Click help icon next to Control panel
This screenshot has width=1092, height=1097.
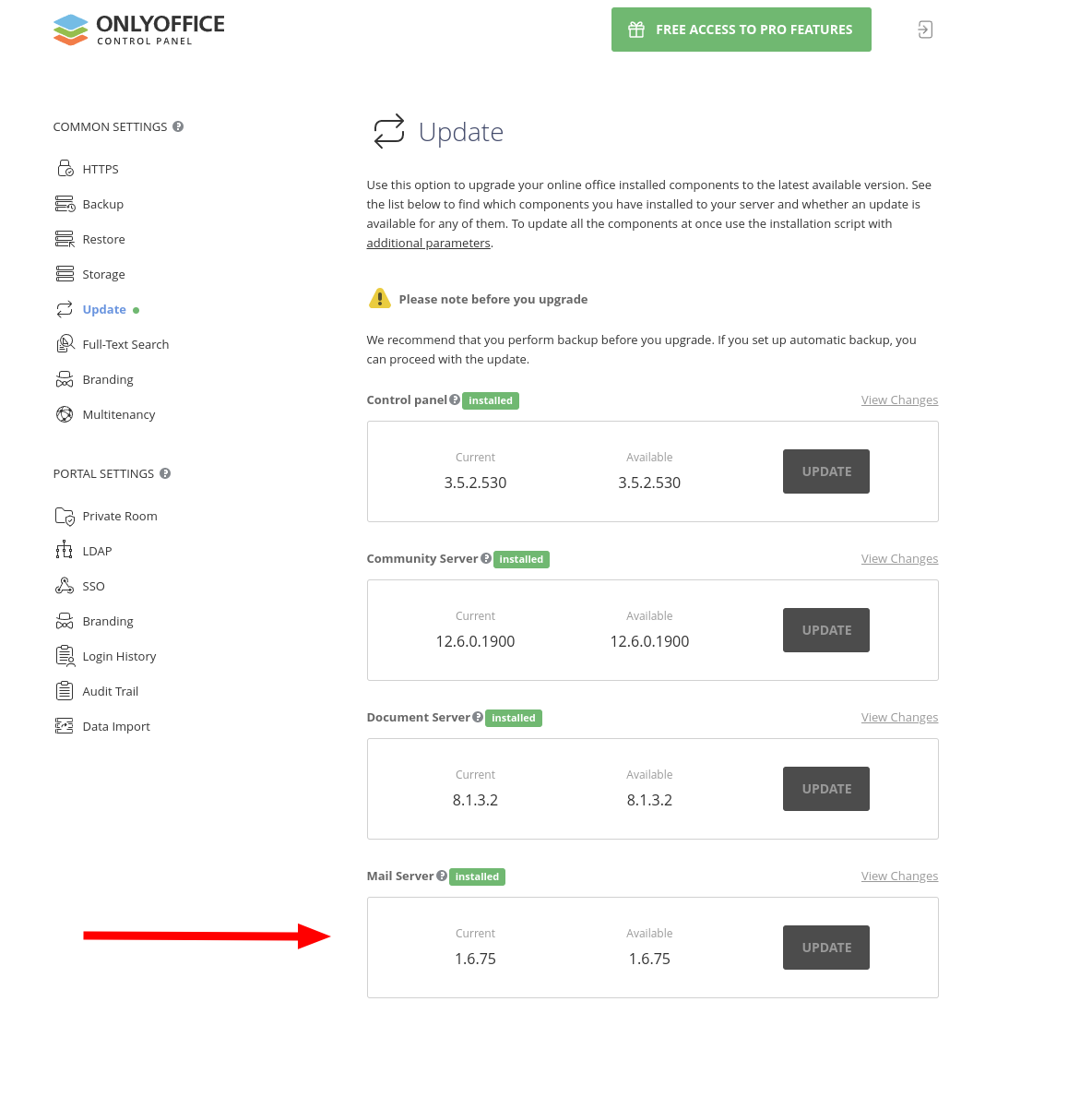[x=455, y=399]
